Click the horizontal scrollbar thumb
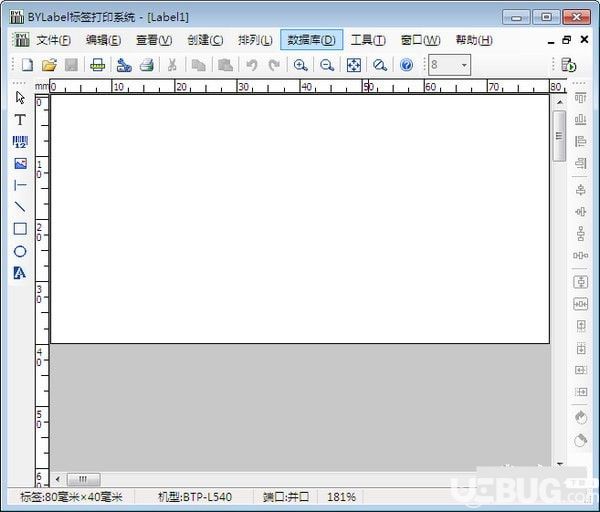 coord(83,479)
